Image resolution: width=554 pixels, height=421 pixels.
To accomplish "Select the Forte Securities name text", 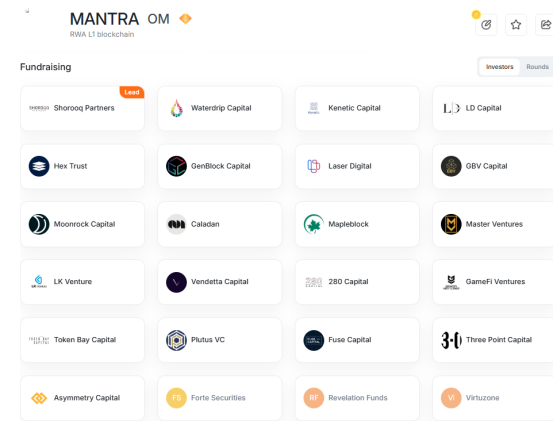I will pyautogui.click(x=218, y=398).
